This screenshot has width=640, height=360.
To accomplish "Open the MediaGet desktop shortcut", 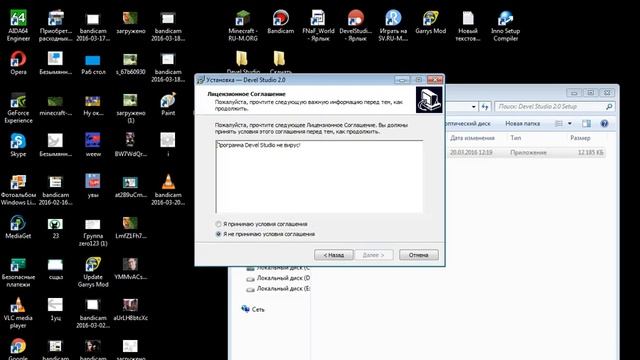I will tap(18, 227).
